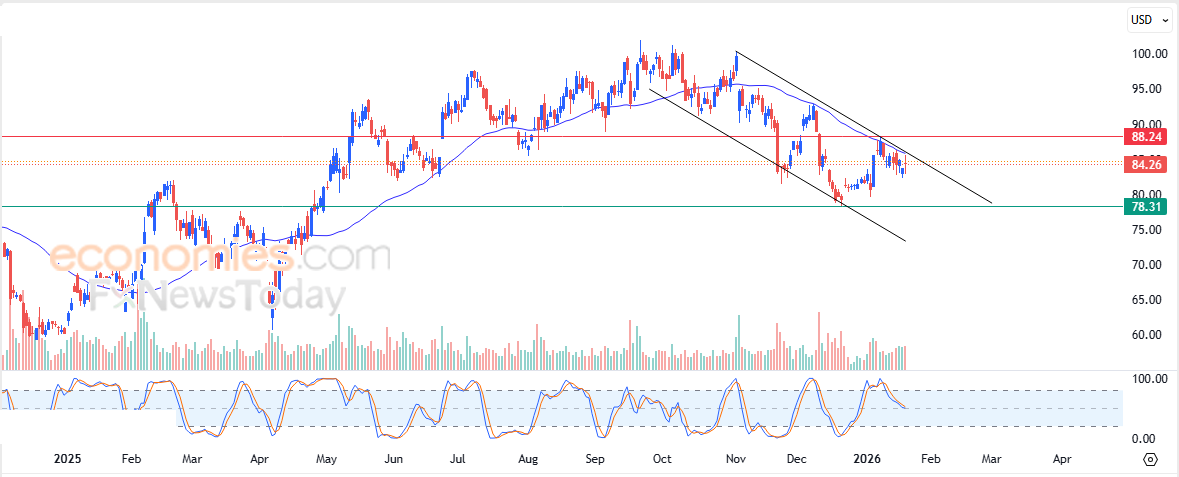
Task: Click the FxNewsToday watermark logo
Action: coord(215,297)
